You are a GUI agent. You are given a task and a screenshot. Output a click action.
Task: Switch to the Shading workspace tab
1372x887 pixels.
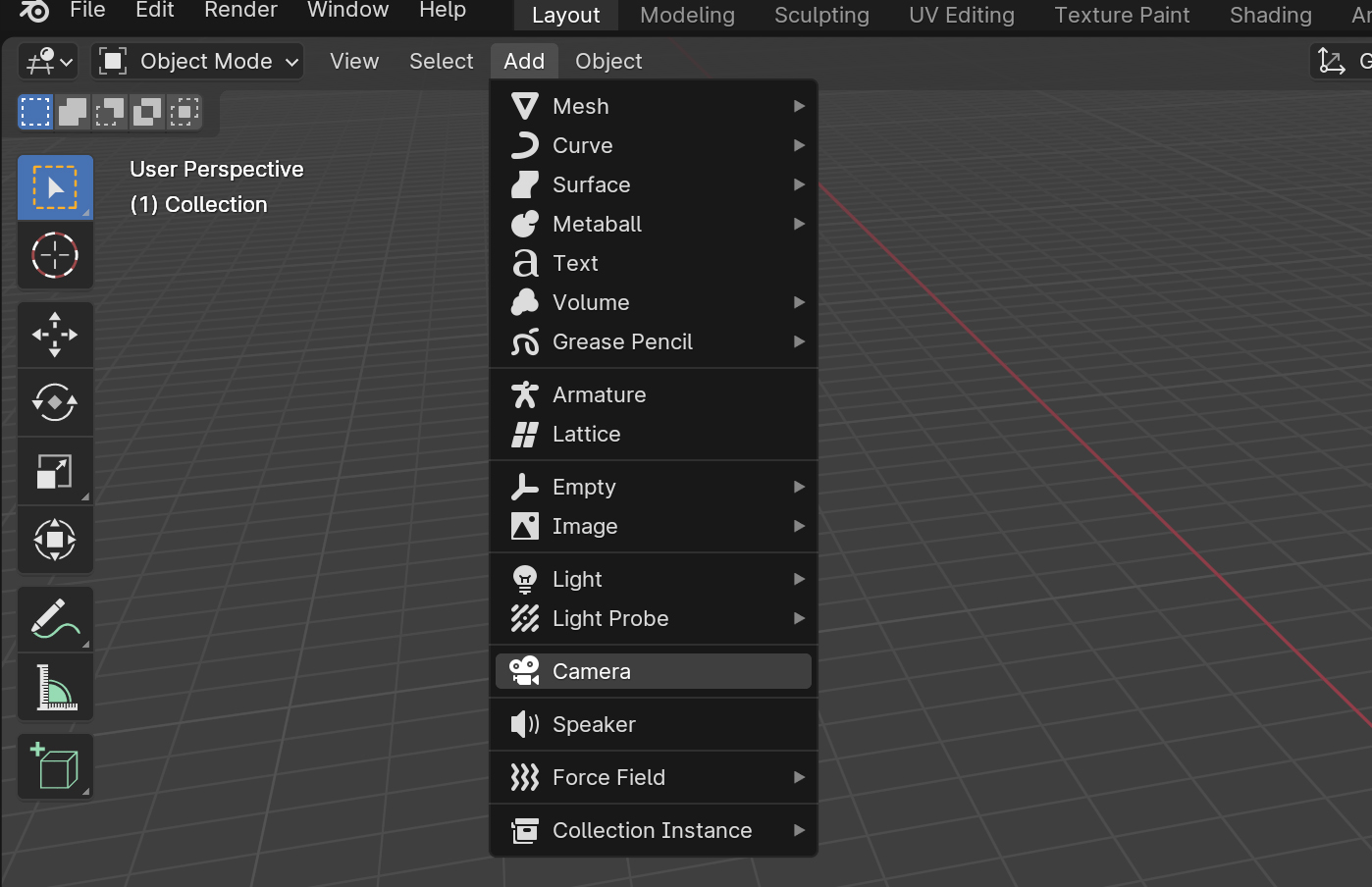[1271, 16]
